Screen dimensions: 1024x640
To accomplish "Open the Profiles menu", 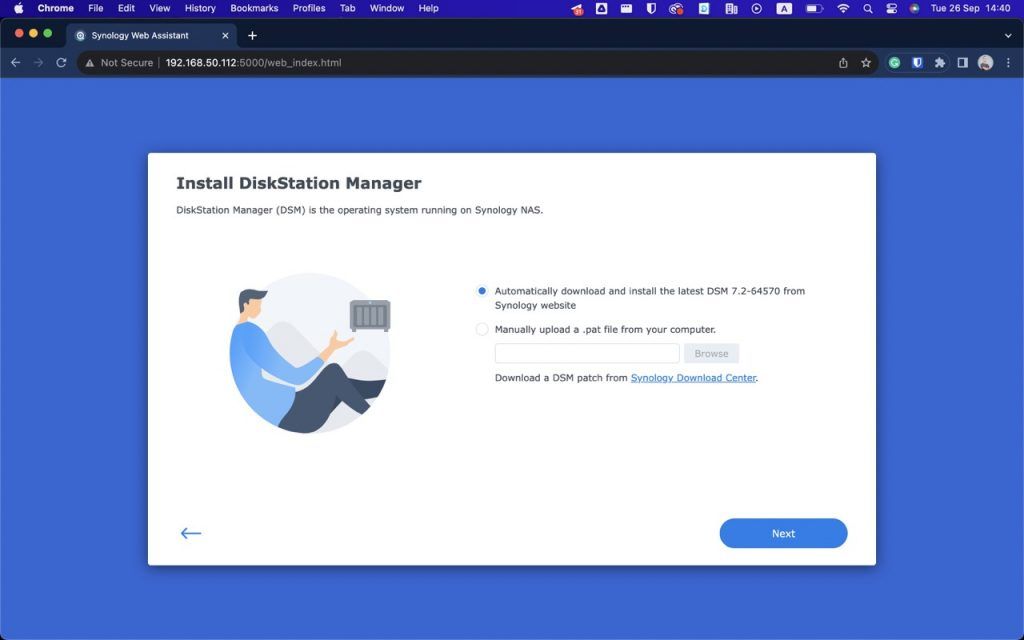I will (x=309, y=8).
